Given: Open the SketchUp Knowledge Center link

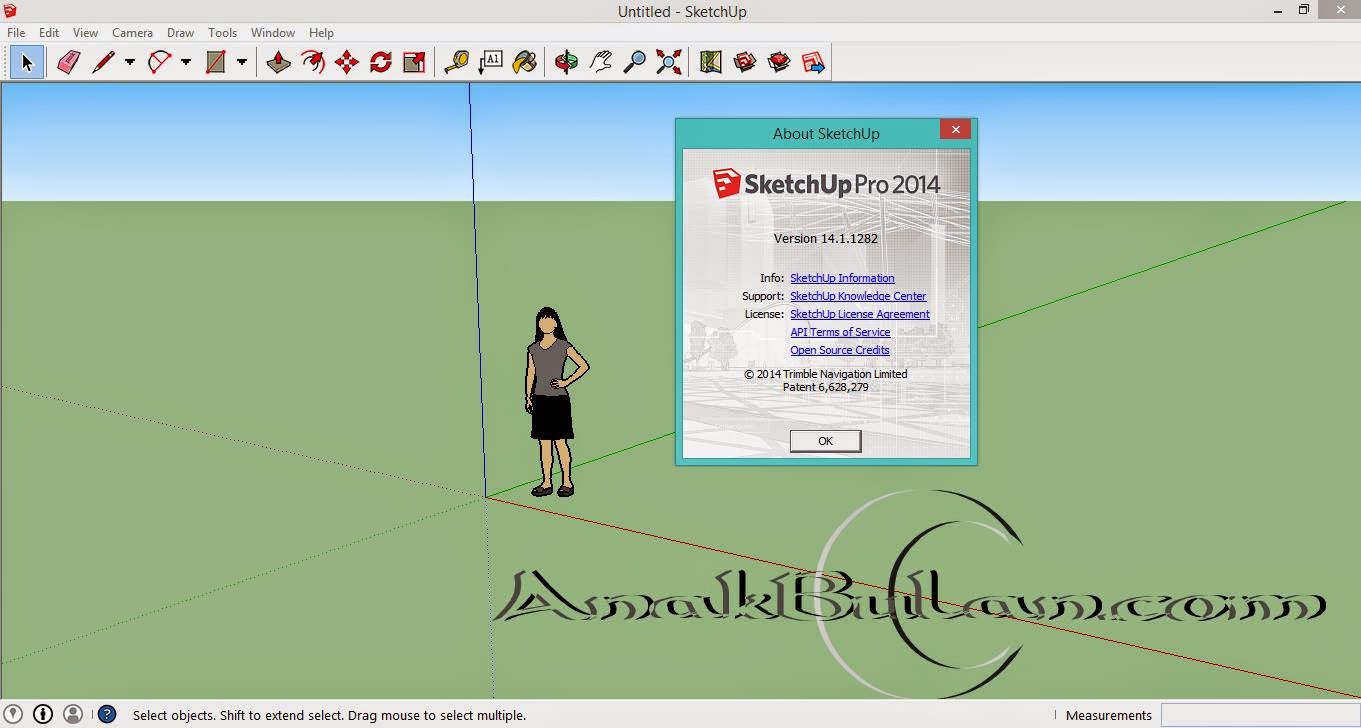Looking at the screenshot, I should (x=858, y=296).
